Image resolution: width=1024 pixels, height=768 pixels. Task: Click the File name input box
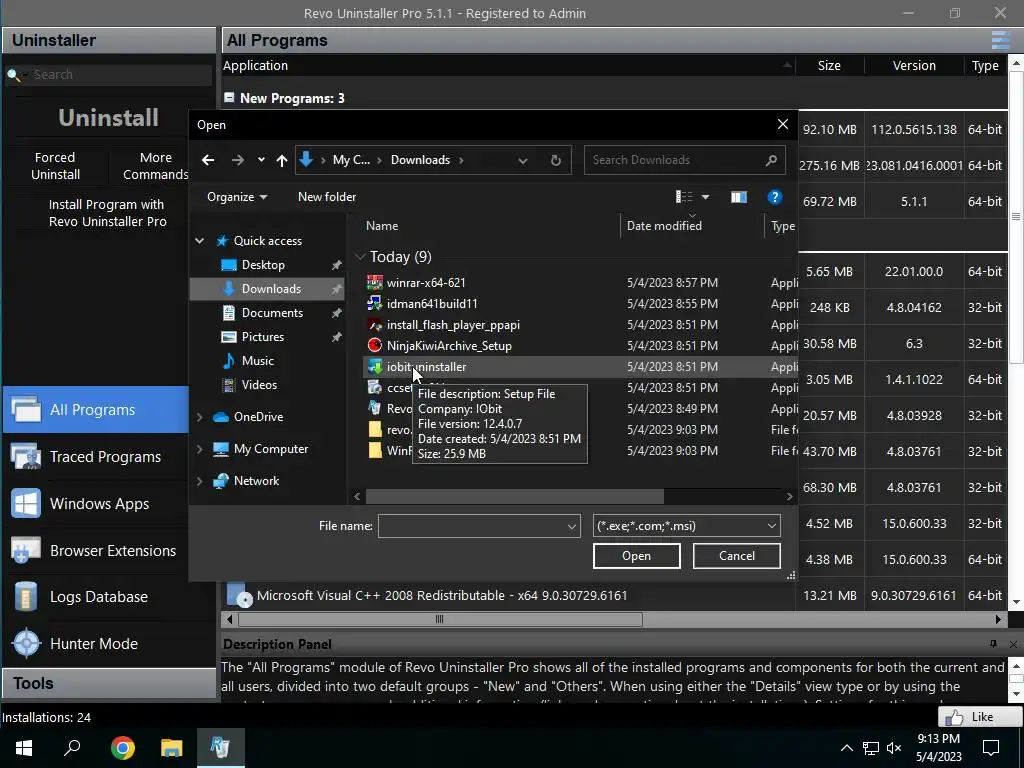(479, 526)
